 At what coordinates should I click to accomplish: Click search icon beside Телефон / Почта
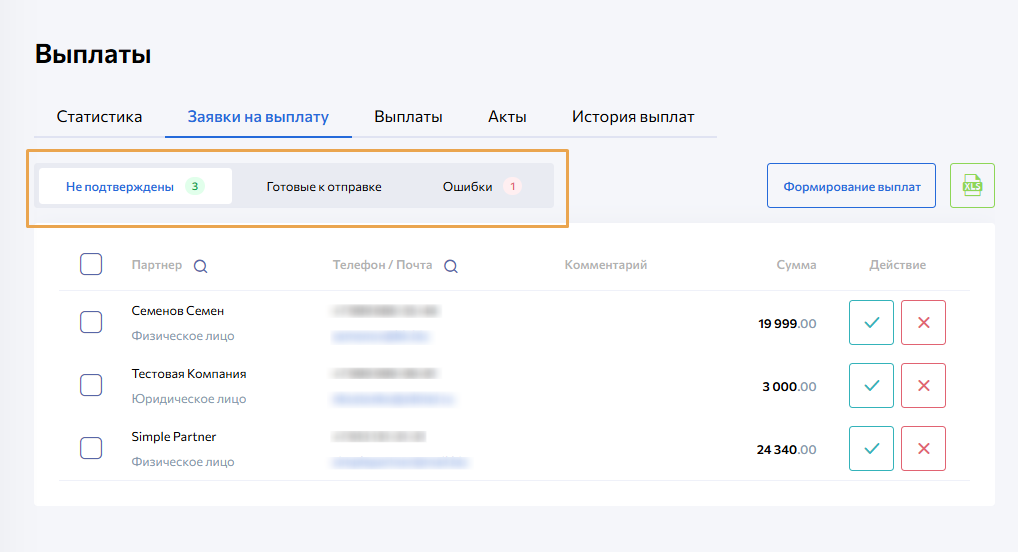tap(450, 266)
